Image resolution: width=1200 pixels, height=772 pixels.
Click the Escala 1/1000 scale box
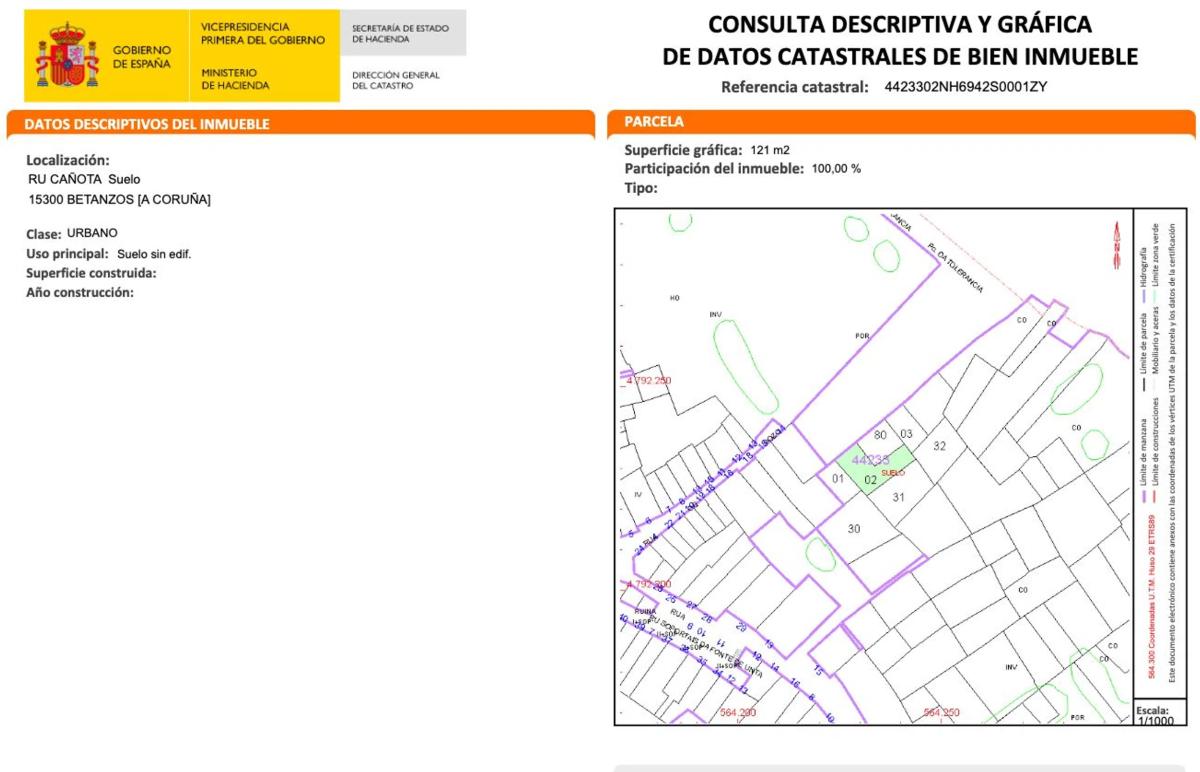[1157, 714]
